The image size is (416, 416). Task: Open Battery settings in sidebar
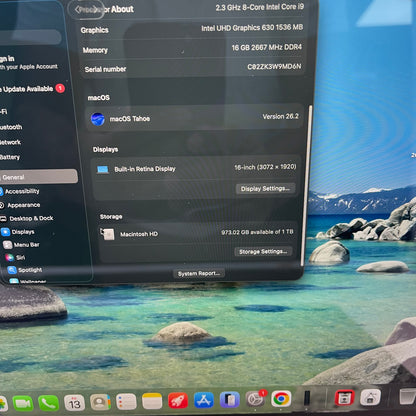pos(10,157)
